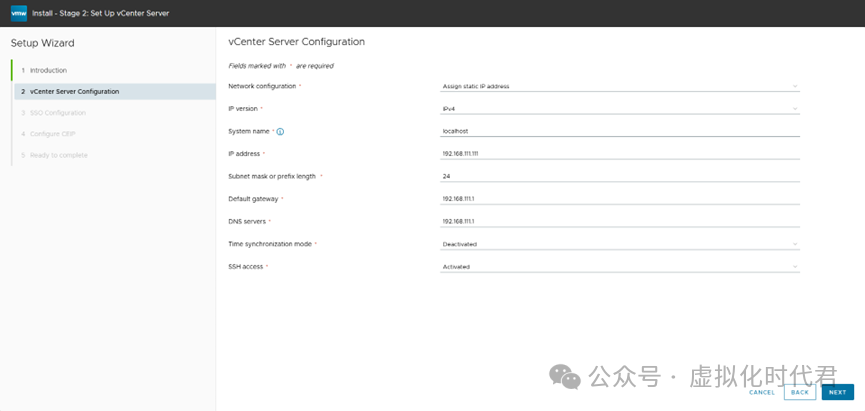Image resolution: width=865 pixels, height=411 pixels.
Task: Click the Setup Wizard heading
Action: pyautogui.click(x=42, y=43)
